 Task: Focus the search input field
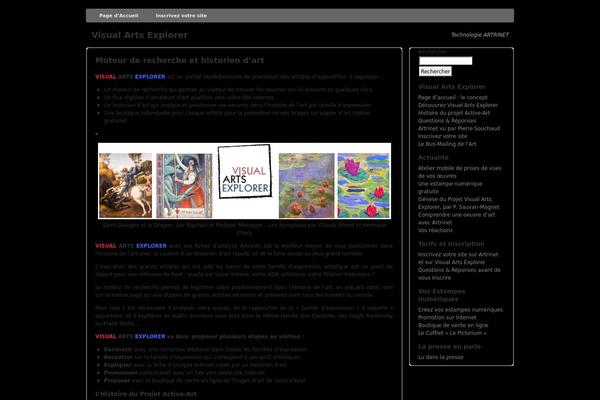[445, 60]
